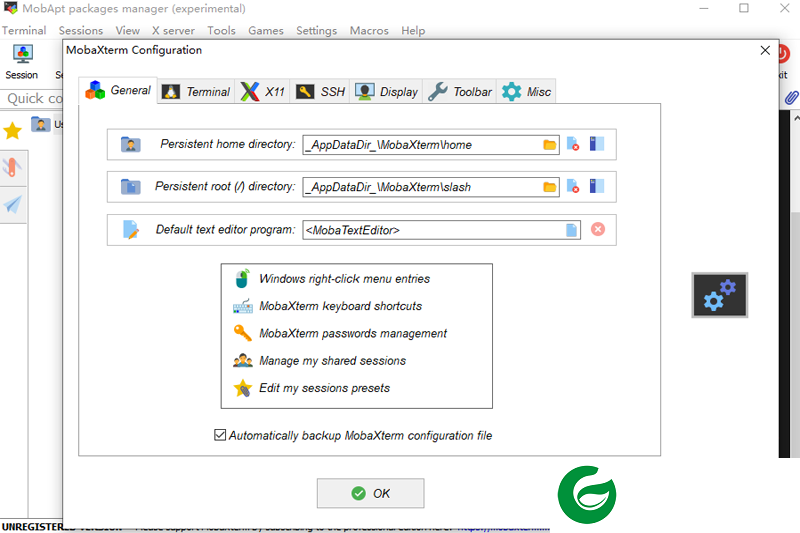Open the favorites star sidebar tab
This screenshot has width=800, height=533.
coord(12,131)
